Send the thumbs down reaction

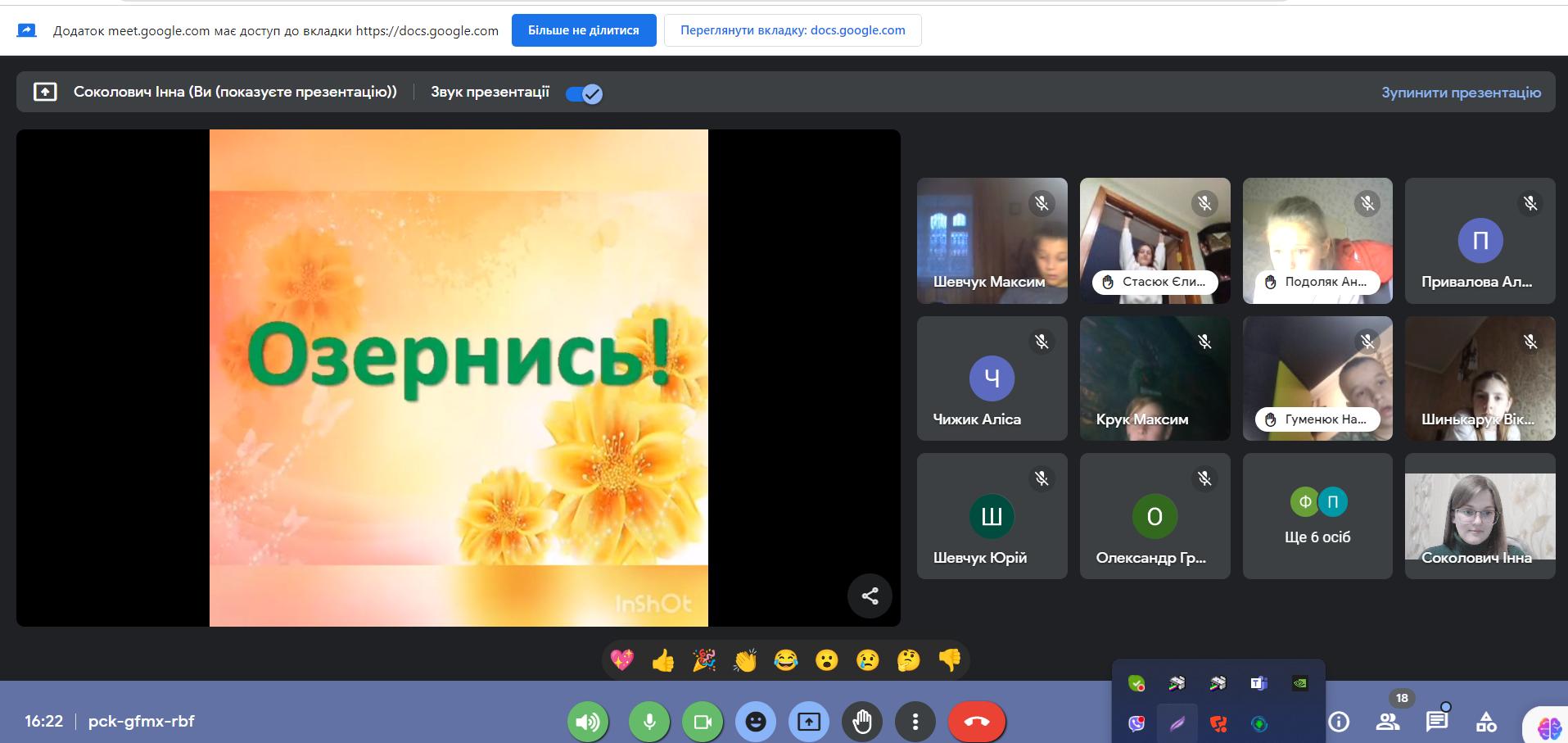(950, 659)
